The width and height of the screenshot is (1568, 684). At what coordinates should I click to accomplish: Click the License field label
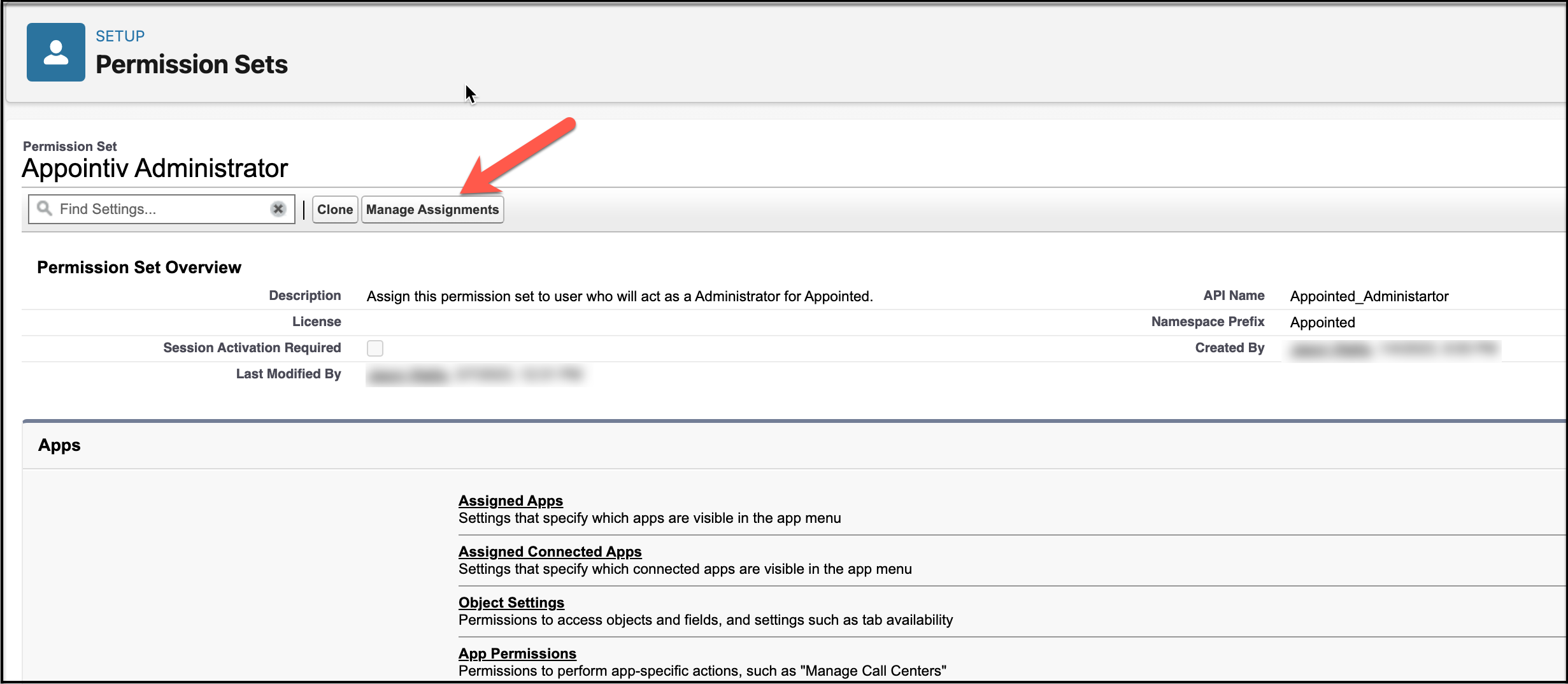[x=317, y=322]
